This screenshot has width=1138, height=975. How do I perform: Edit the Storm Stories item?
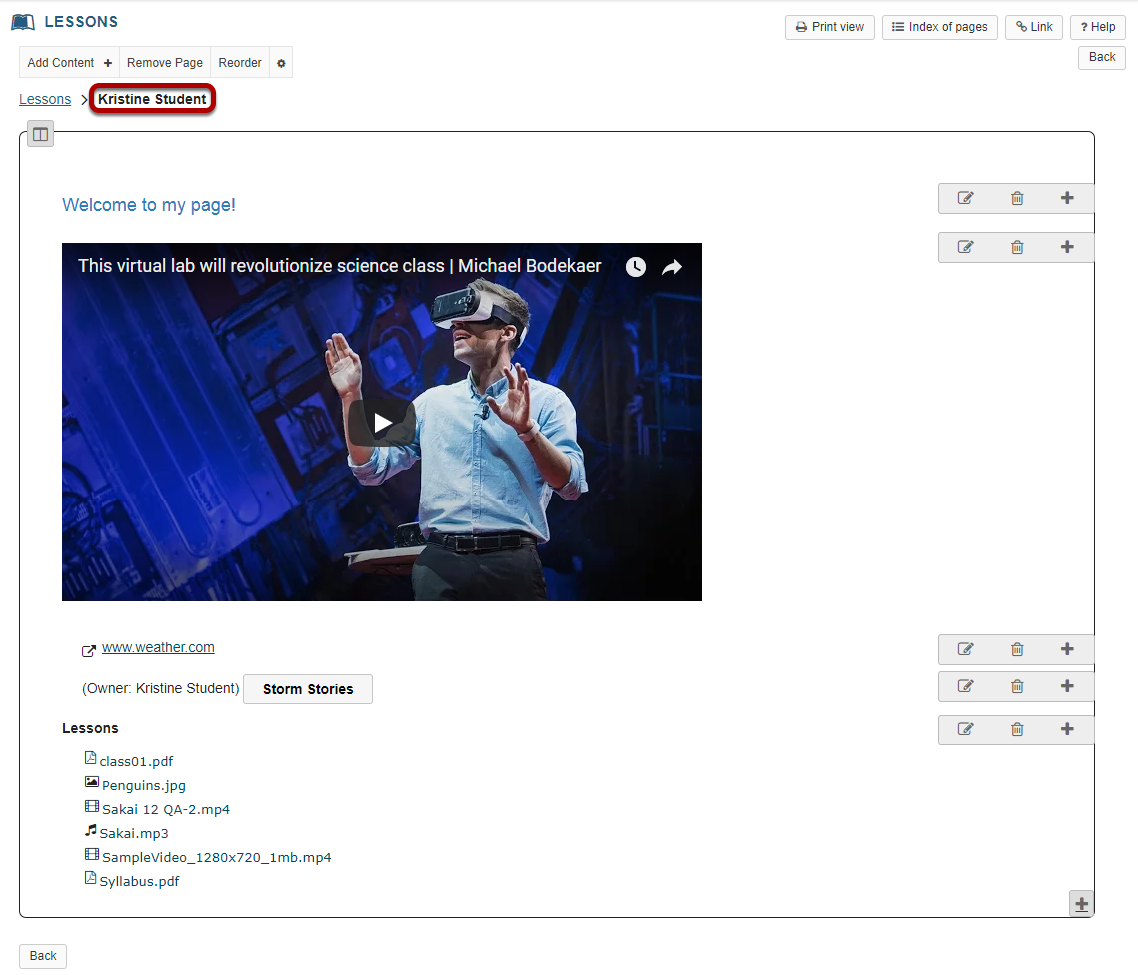point(965,686)
